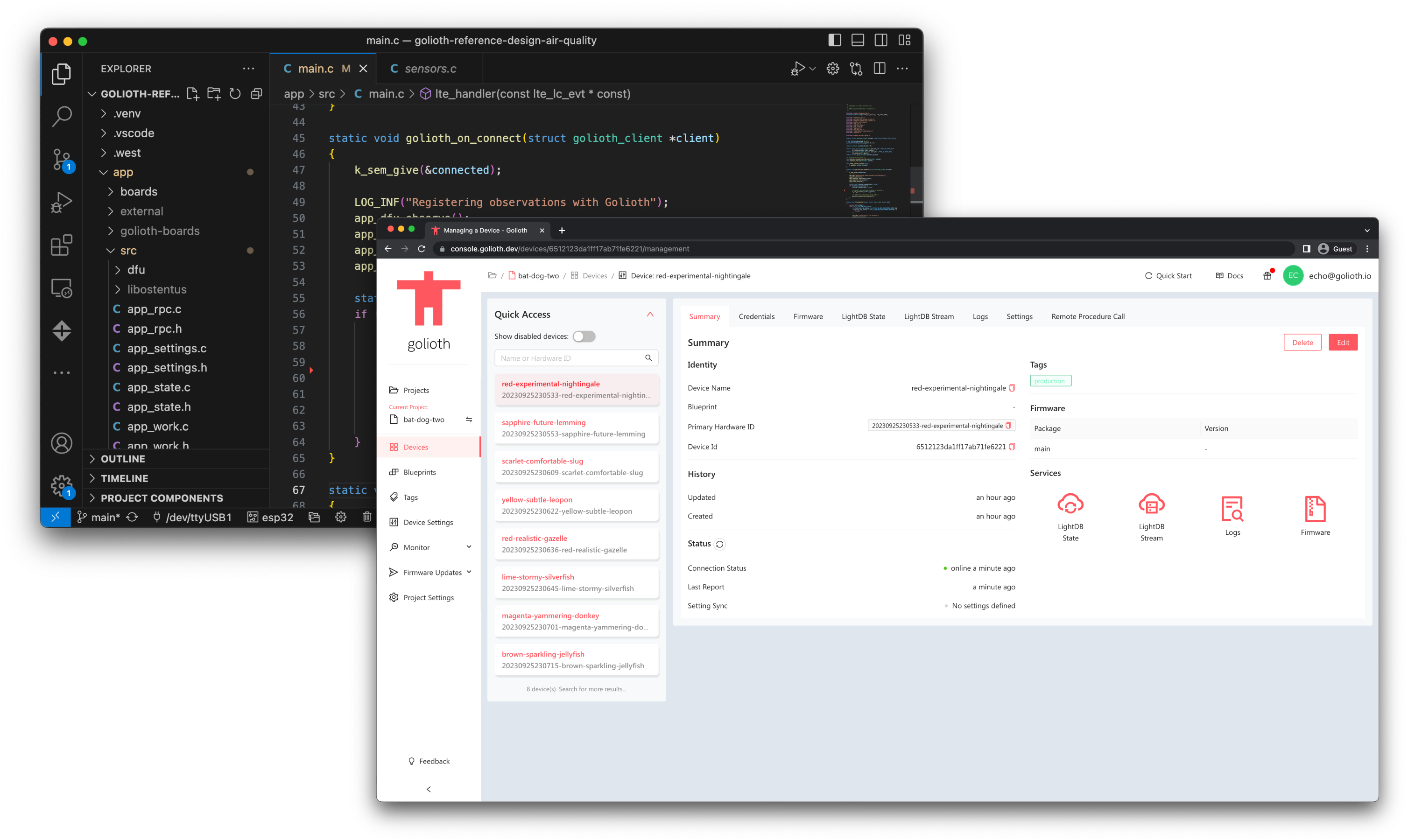Open Quick Start in the Golioth console
The height and width of the screenshot is (840, 1408).
point(1168,276)
